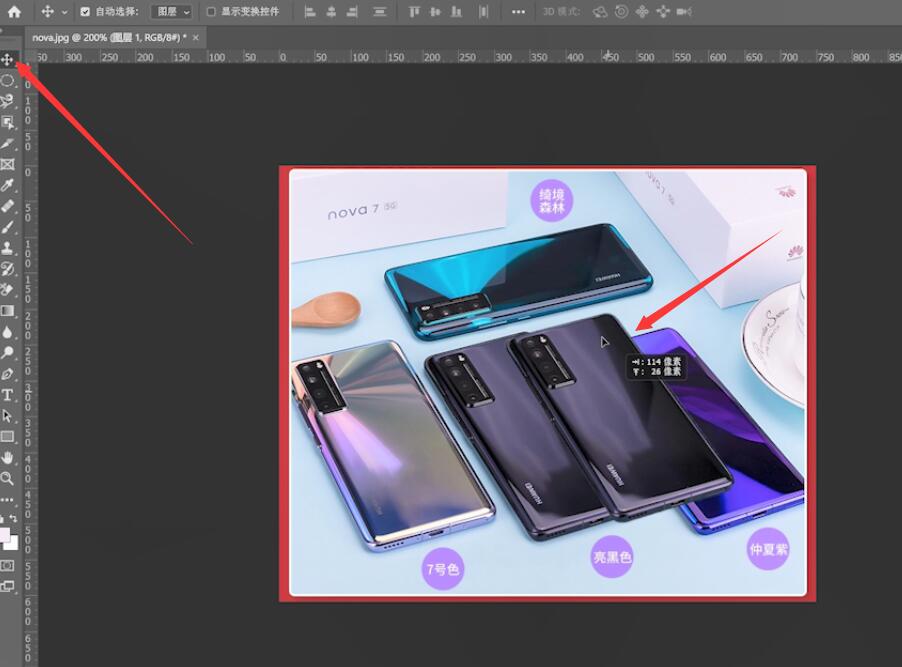Click the 7号色 purple label on canvas
902x667 pixels.
coord(443,569)
